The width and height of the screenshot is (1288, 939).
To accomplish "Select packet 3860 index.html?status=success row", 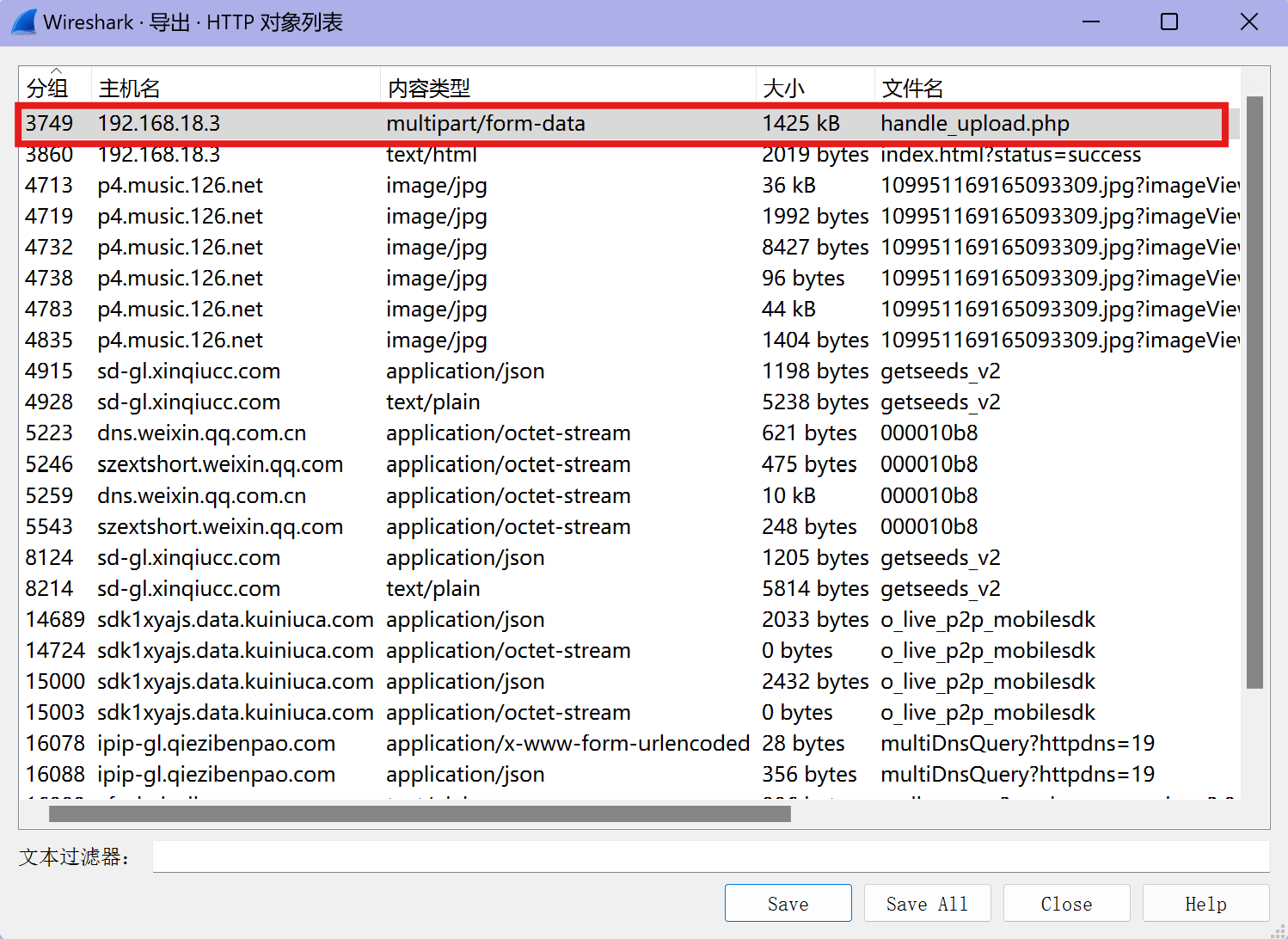I will (629, 155).
